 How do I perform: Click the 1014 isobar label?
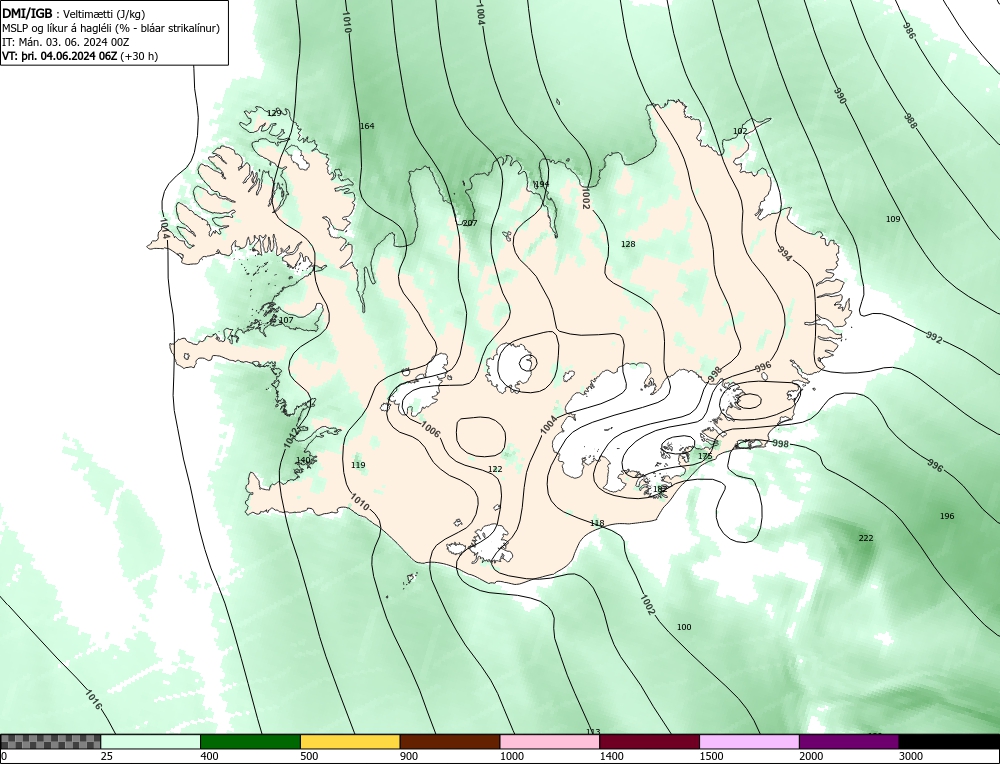(x=165, y=229)
